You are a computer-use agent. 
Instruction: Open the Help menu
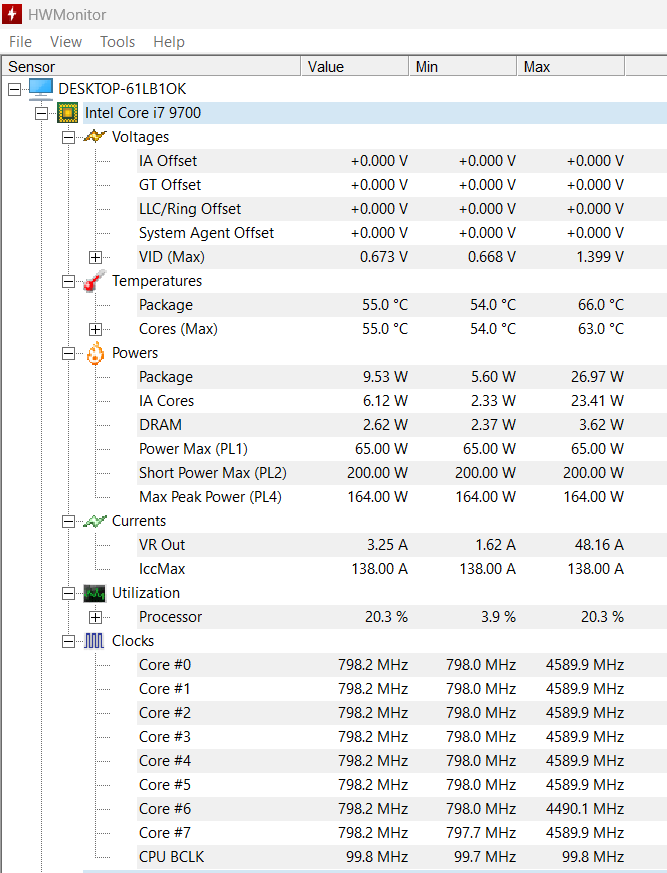point(169,42)
